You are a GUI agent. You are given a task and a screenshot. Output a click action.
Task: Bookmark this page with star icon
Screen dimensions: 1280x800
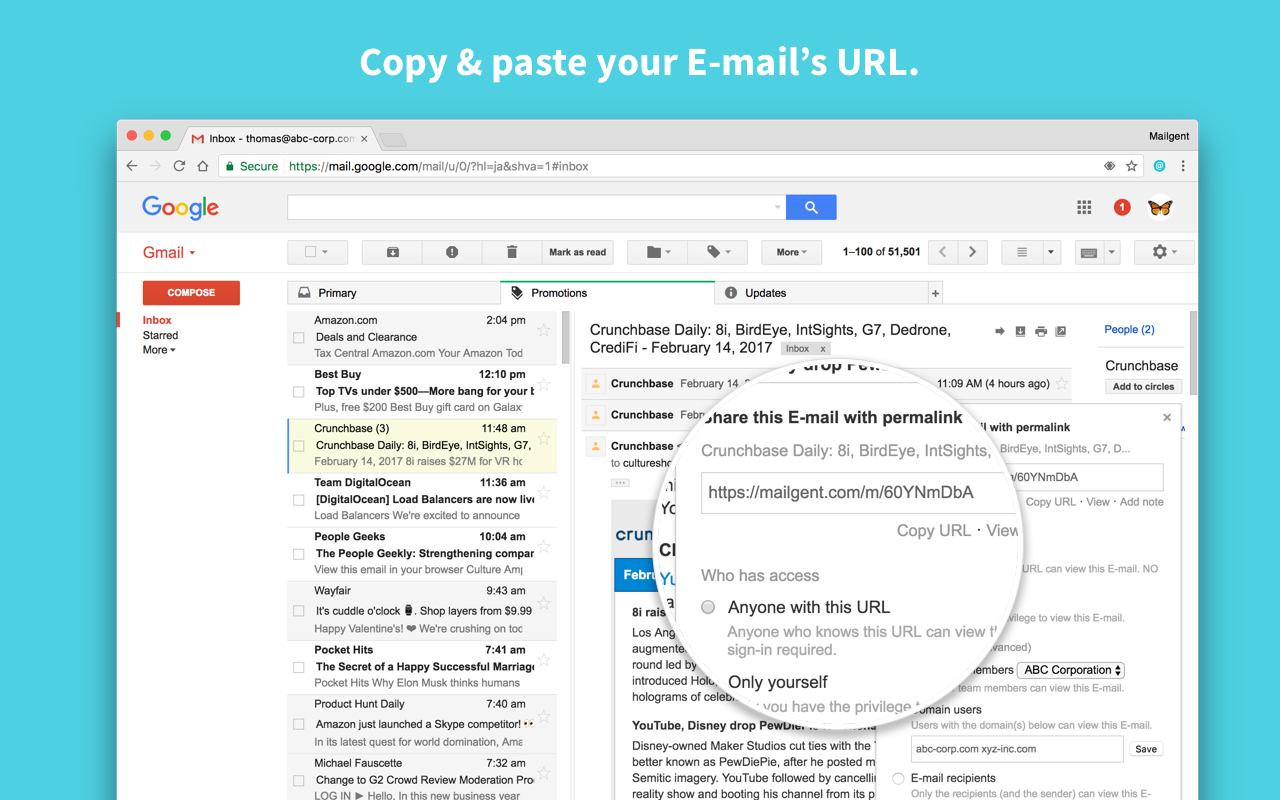click(x=1132, y=166)
